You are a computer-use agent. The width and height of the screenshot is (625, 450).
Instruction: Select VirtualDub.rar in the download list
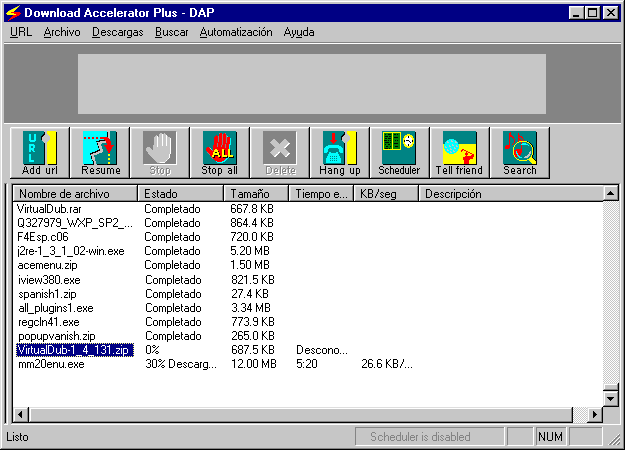pos(46,209)
